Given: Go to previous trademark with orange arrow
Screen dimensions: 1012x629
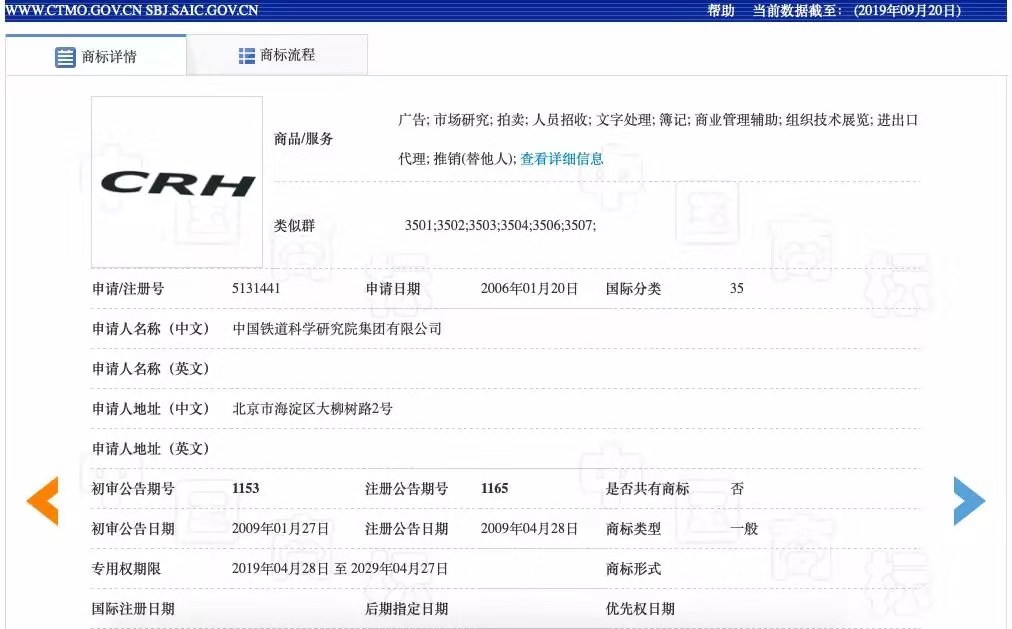Looking at the screenshot, I should [43, 501].
